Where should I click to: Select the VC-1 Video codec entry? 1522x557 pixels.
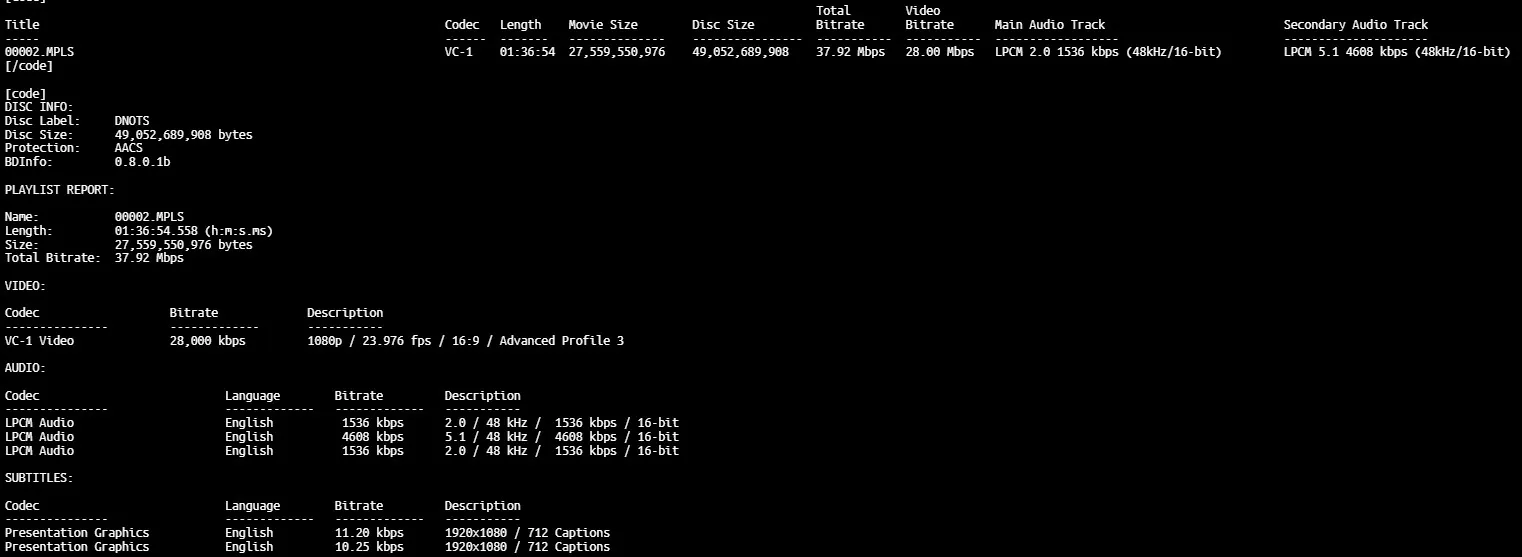(x=39, y=341)
